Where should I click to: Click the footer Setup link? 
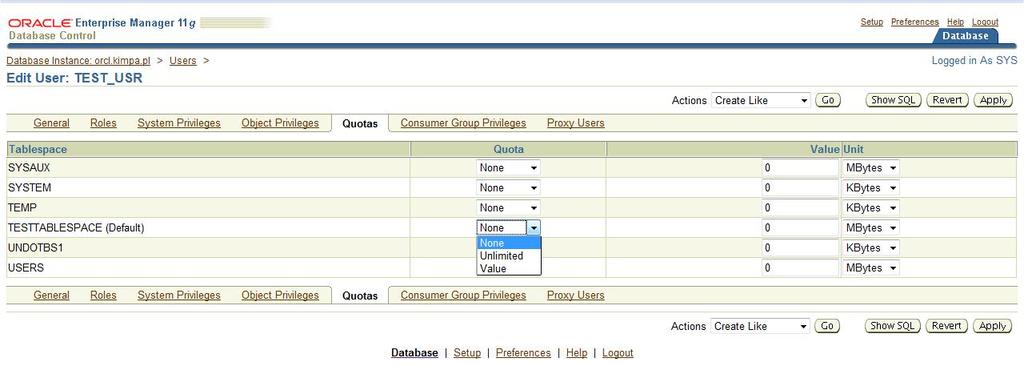[467, 353]
